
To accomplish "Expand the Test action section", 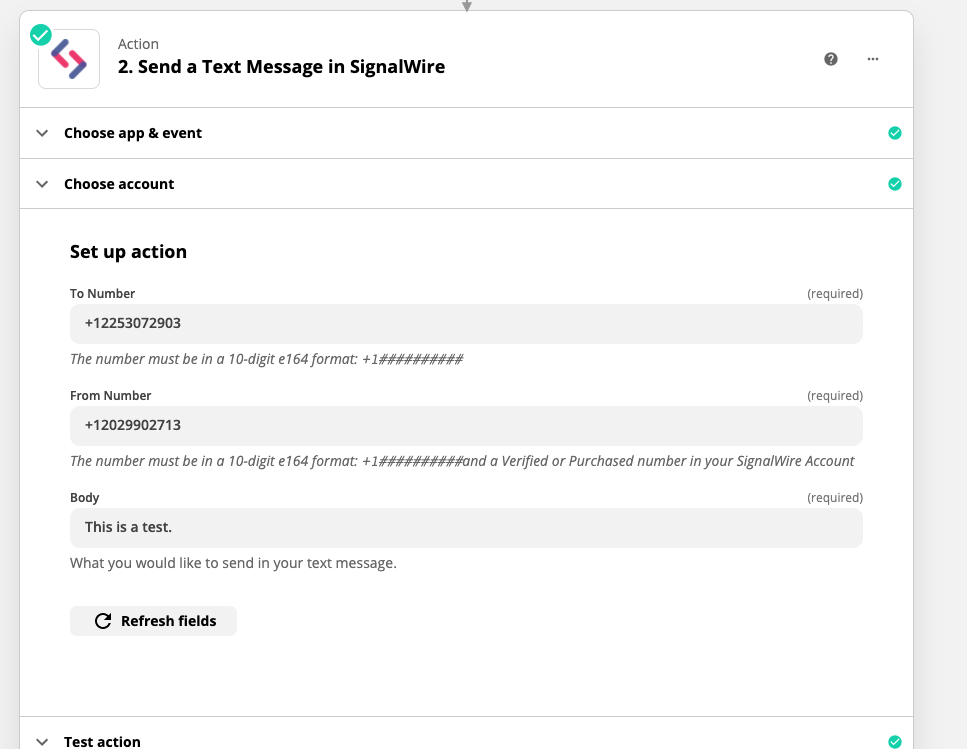I will [41, 741].
